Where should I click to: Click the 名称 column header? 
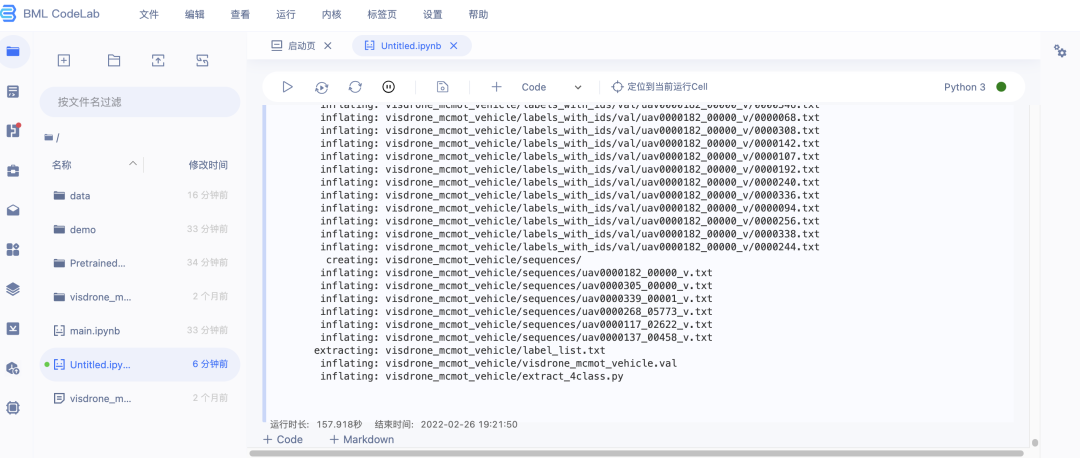pyautogui.click(x=61, y=165)
